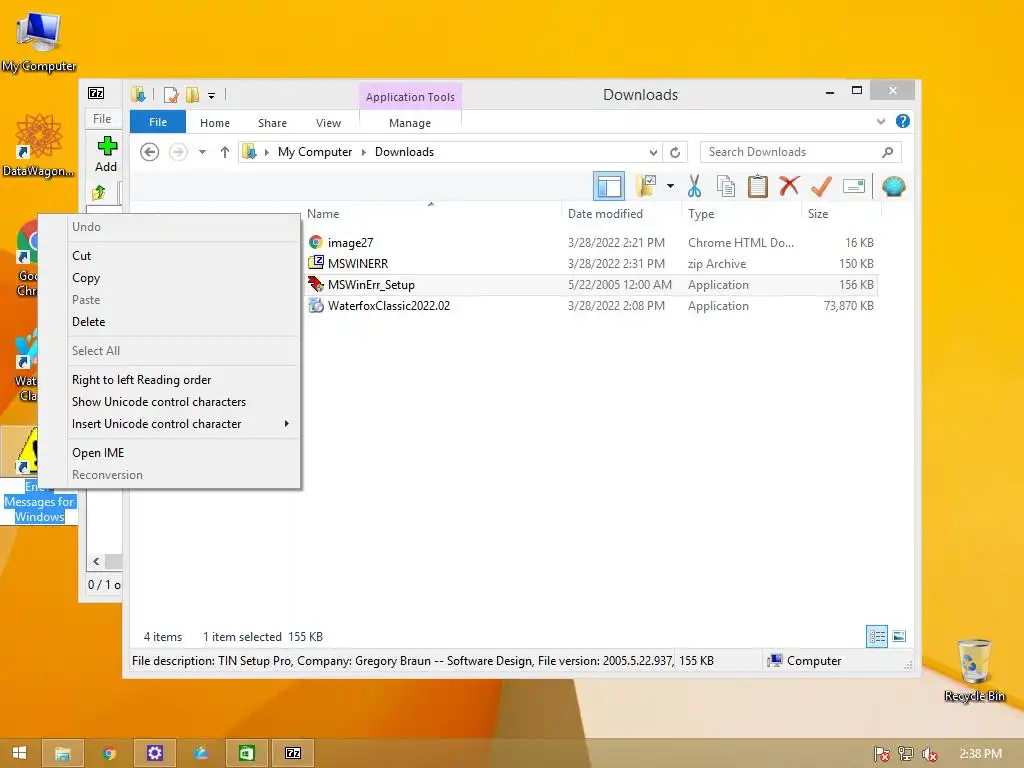Click the Application Tools contextual tab header
1024x768 pixels.
pos(410,97)
